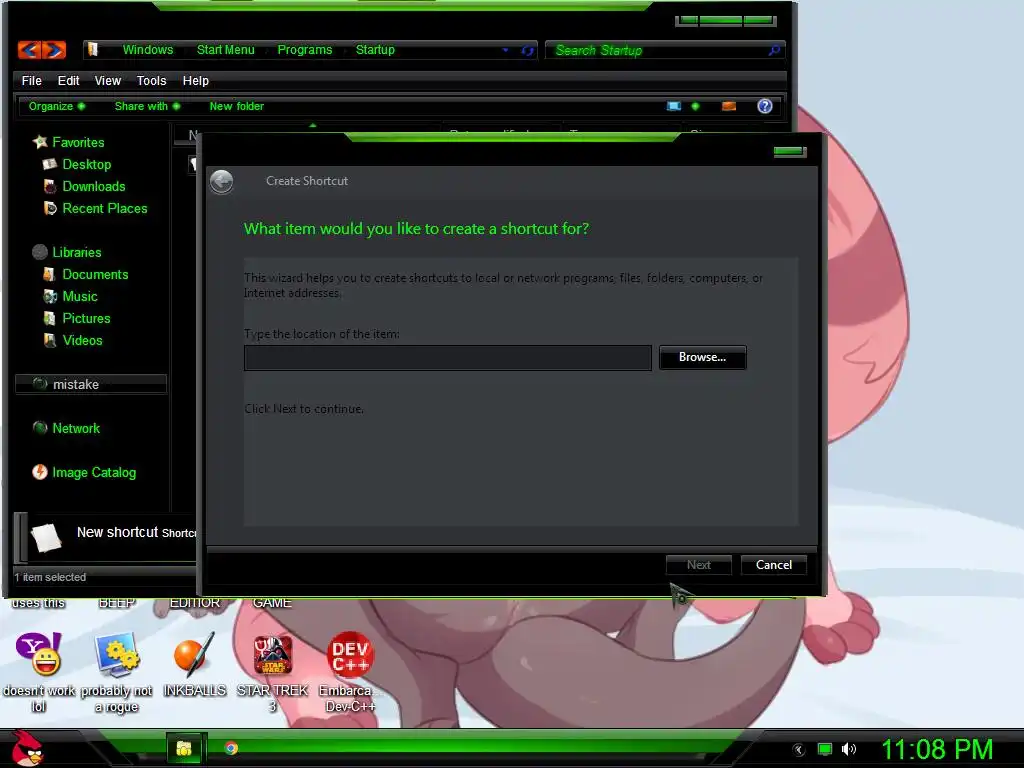Expand the Organize menu
Screen dimensions: 1024x768
point(56,106)
